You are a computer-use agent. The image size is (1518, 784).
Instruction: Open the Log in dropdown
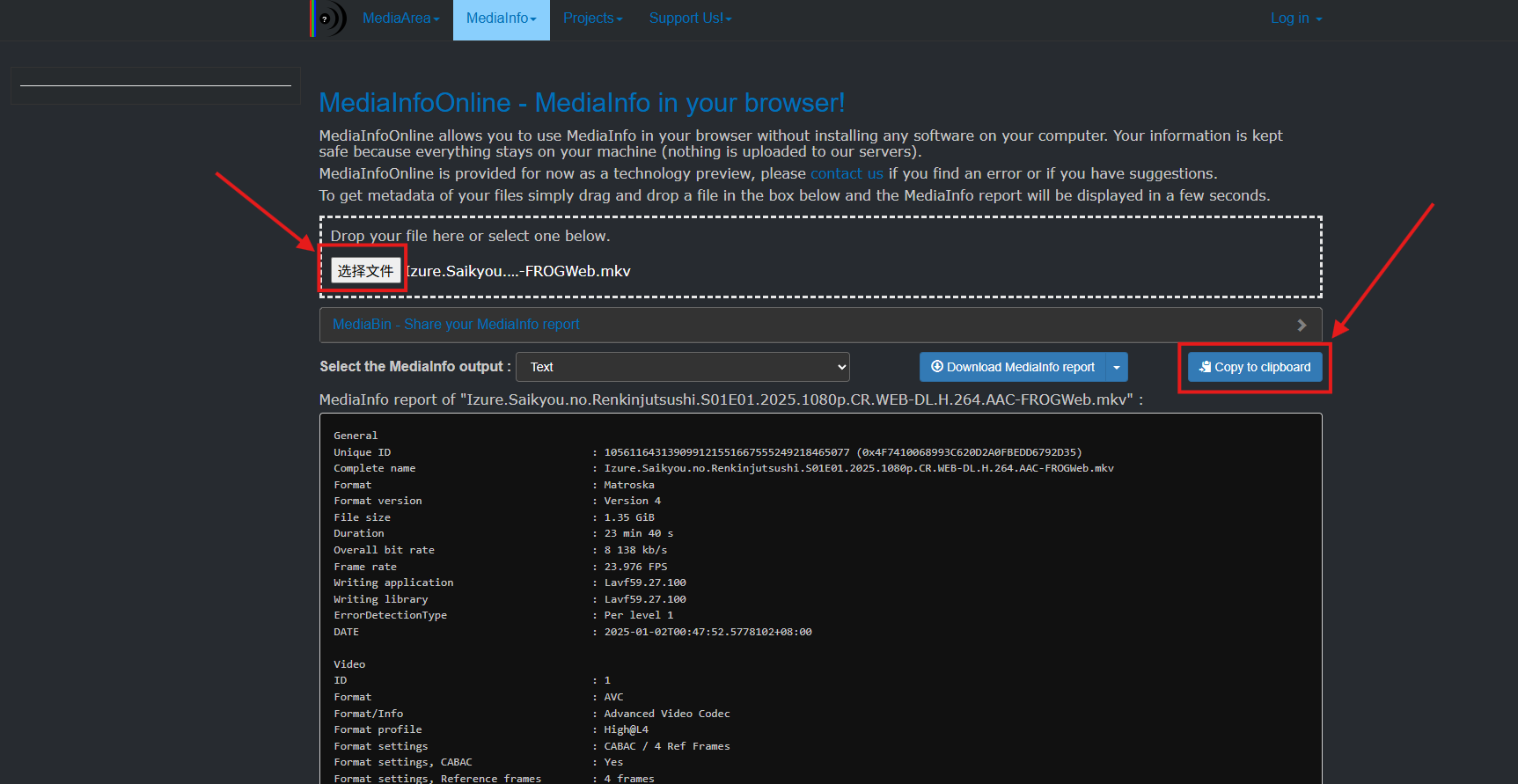pyautogui.click(x=1295, y=18)
